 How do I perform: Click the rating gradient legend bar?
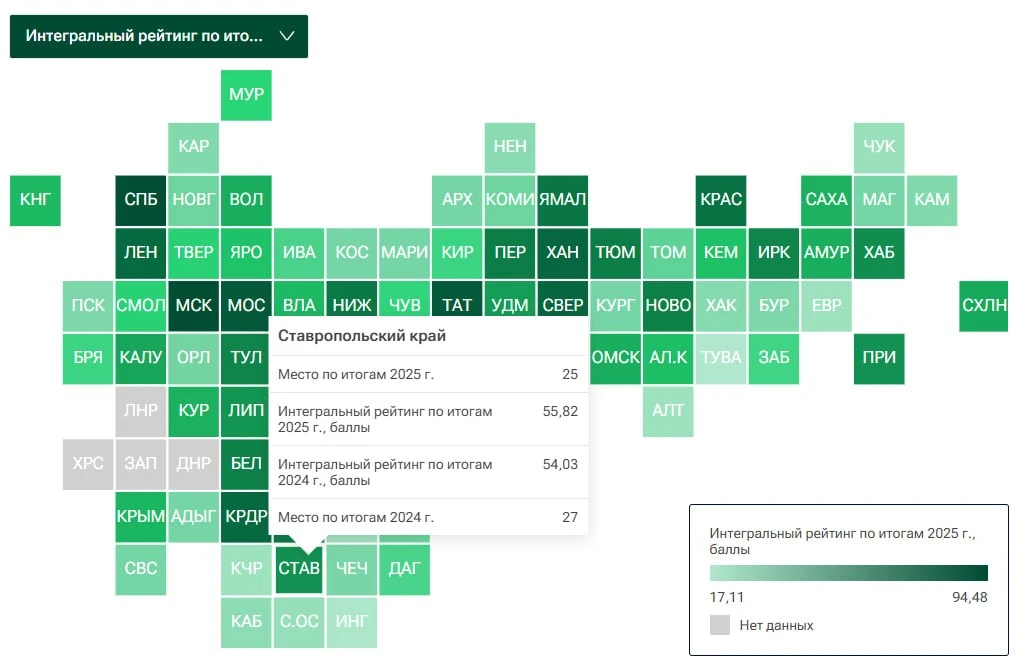point(848,573)
